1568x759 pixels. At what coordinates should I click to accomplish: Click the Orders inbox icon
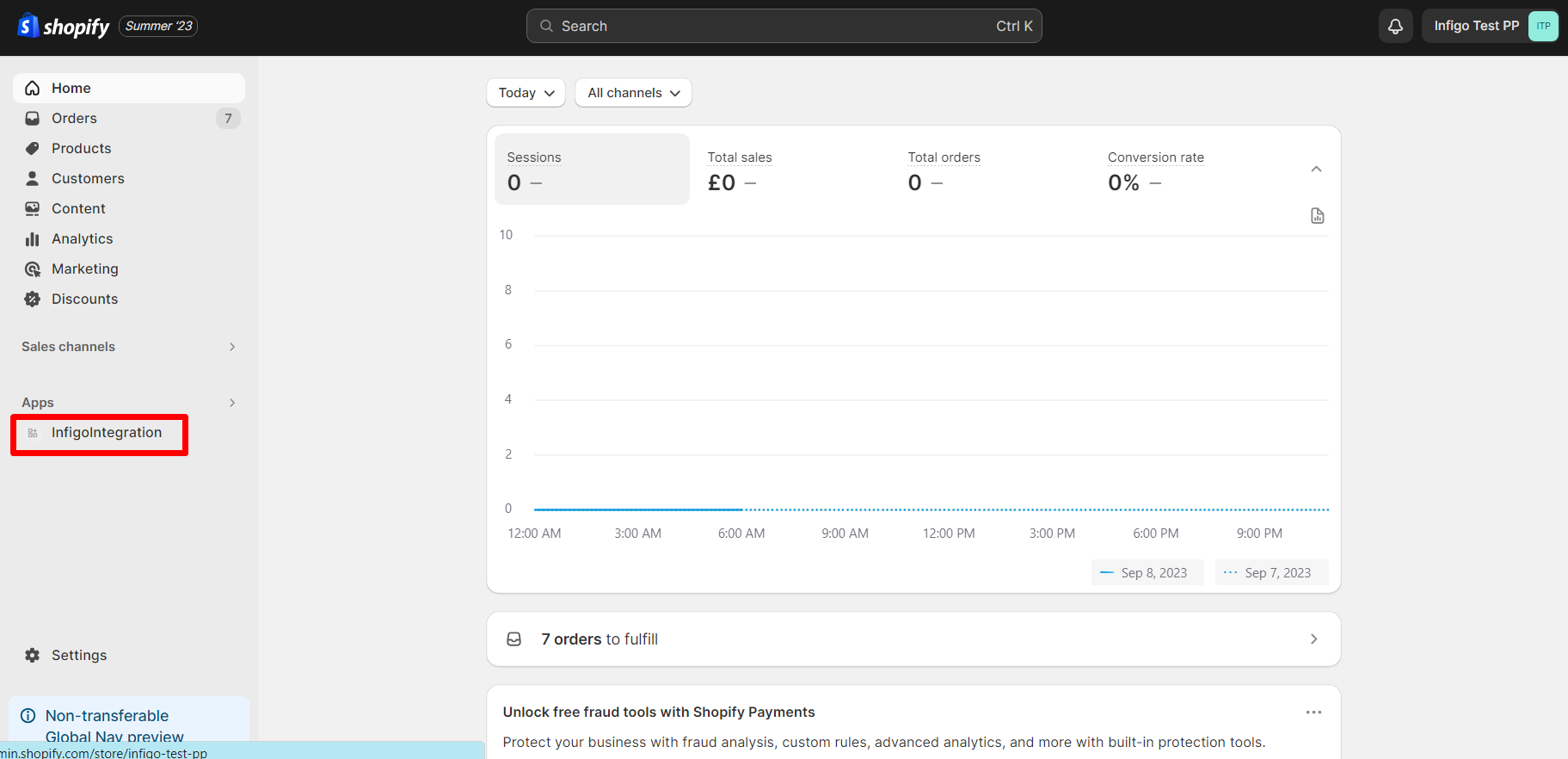[33, 118]
